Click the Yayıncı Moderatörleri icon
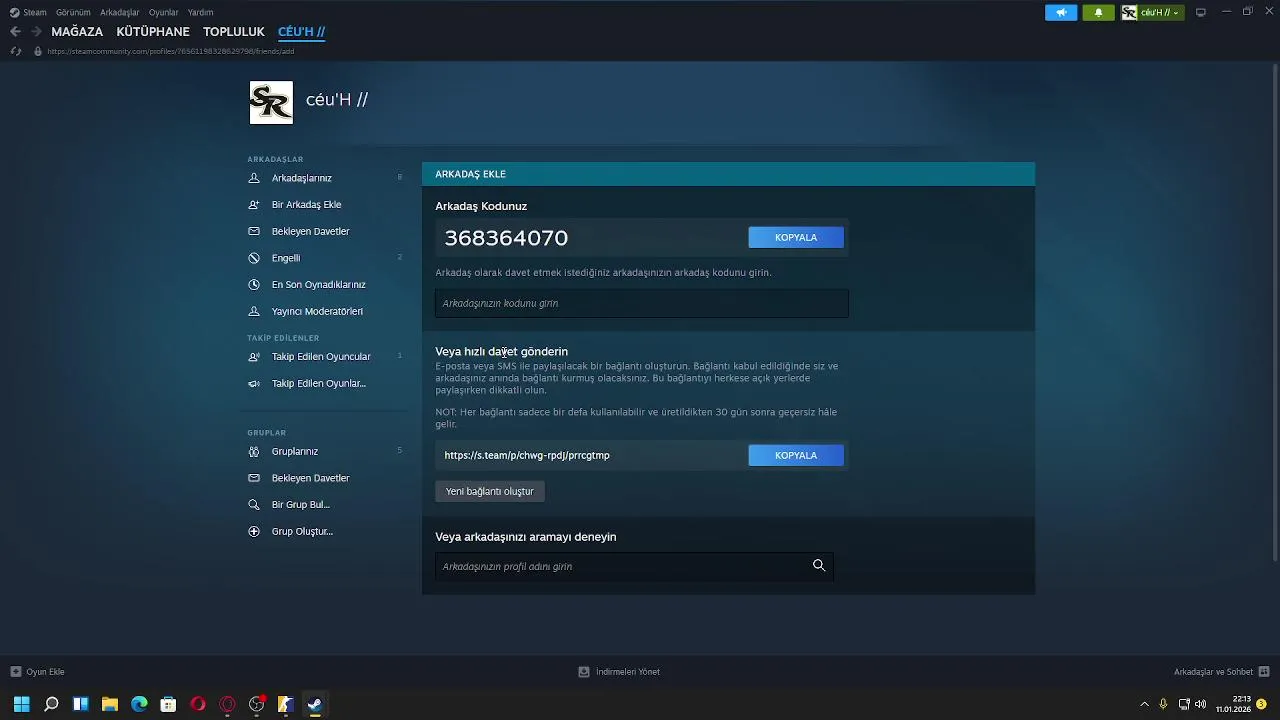This screenshot has height=720, width=1280. (254, 311)
